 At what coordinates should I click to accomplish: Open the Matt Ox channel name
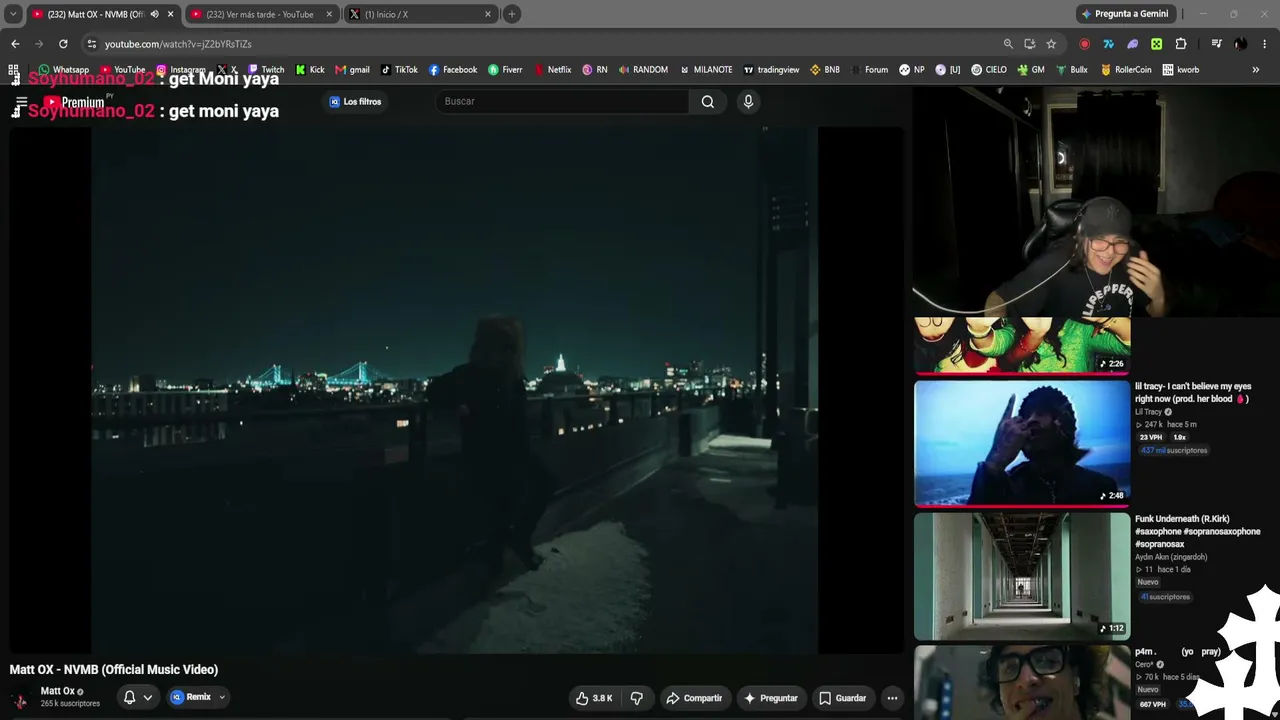[x=57, y=691]
